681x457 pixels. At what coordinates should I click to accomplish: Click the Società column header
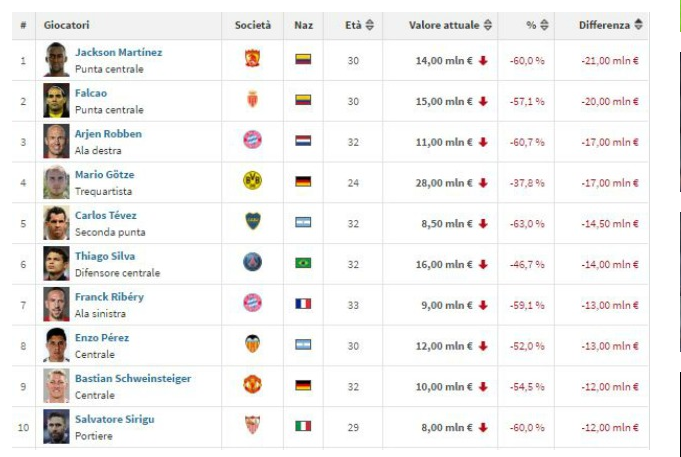coord(252,25)
